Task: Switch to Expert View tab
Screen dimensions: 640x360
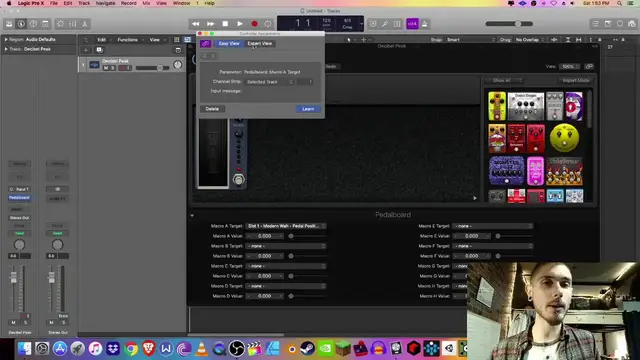Action: pyautogui.click(x=260, y=43)
